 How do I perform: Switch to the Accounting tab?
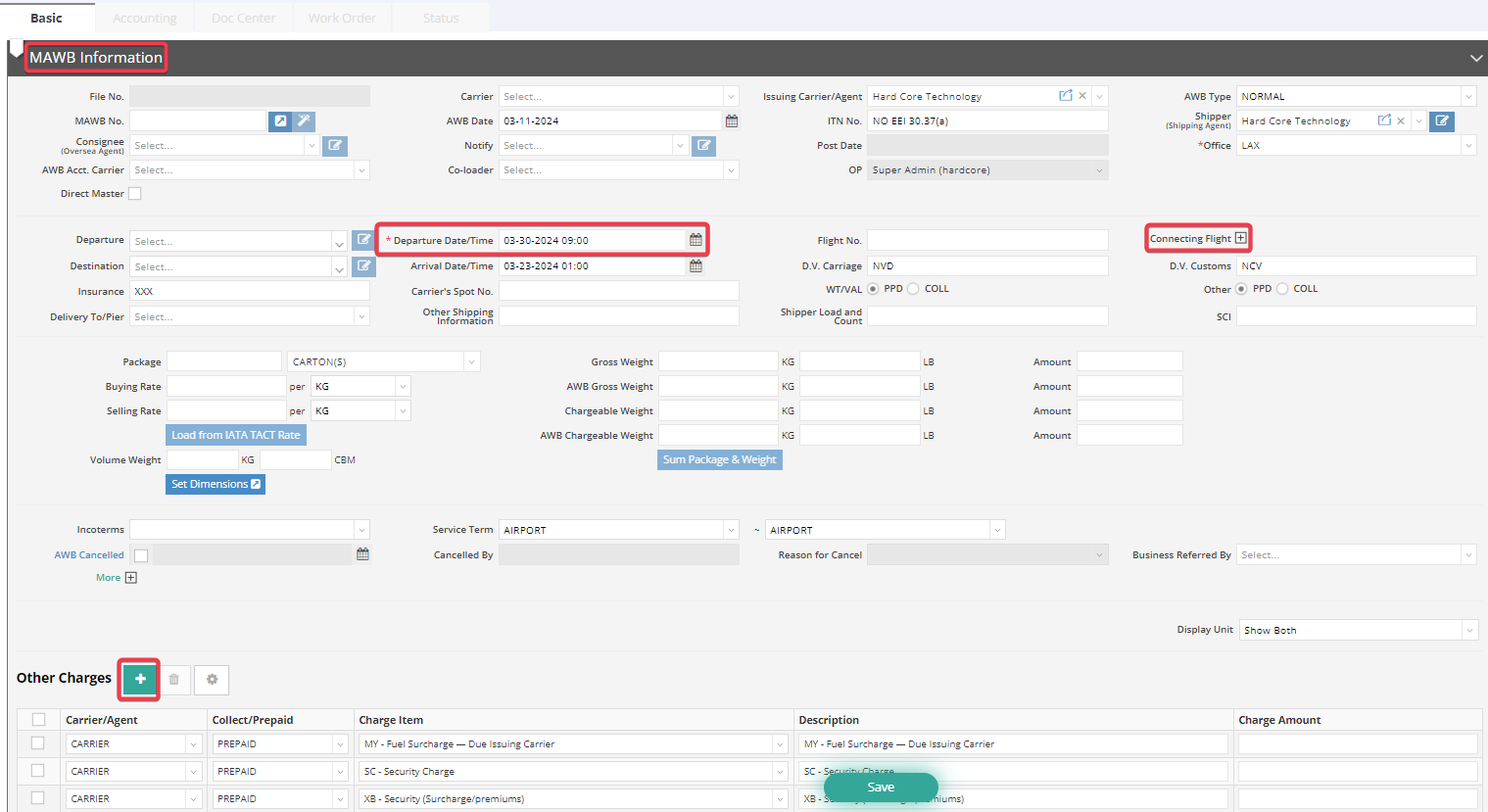pos(145,18)
